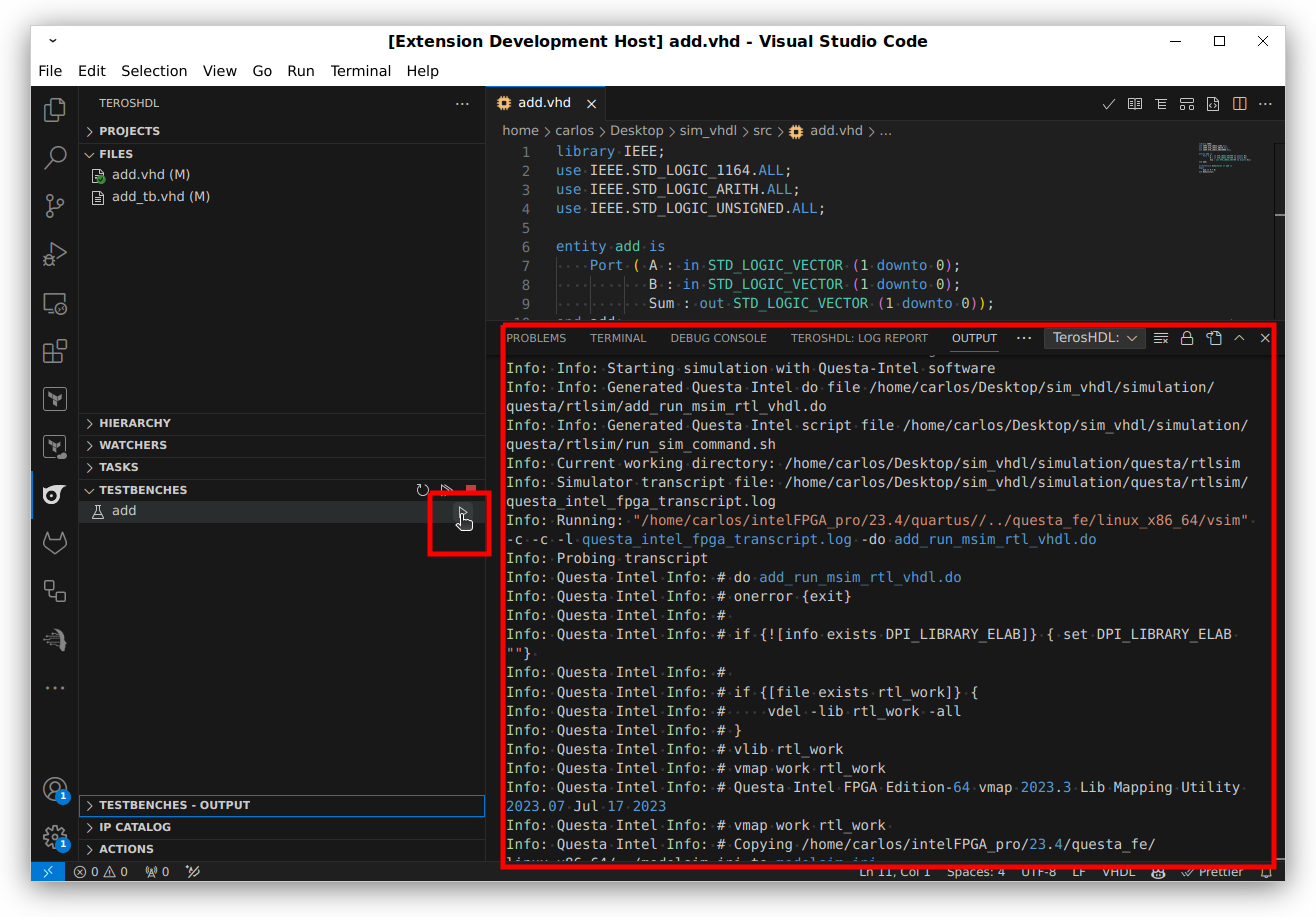
Task: Open the Manage gear icon
Action: tap(55, 837)
